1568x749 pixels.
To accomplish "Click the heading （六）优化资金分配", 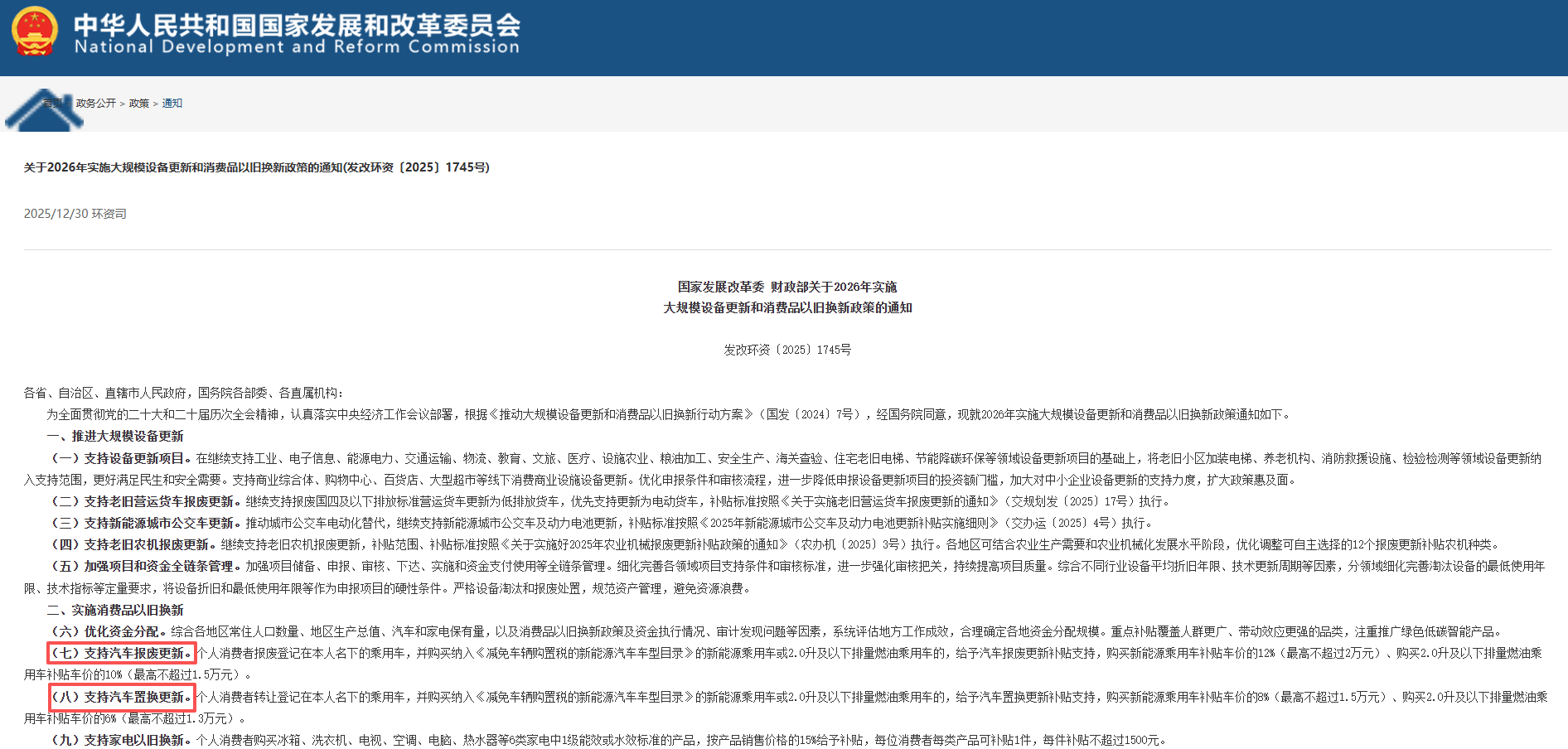I will tap(109, 631).
